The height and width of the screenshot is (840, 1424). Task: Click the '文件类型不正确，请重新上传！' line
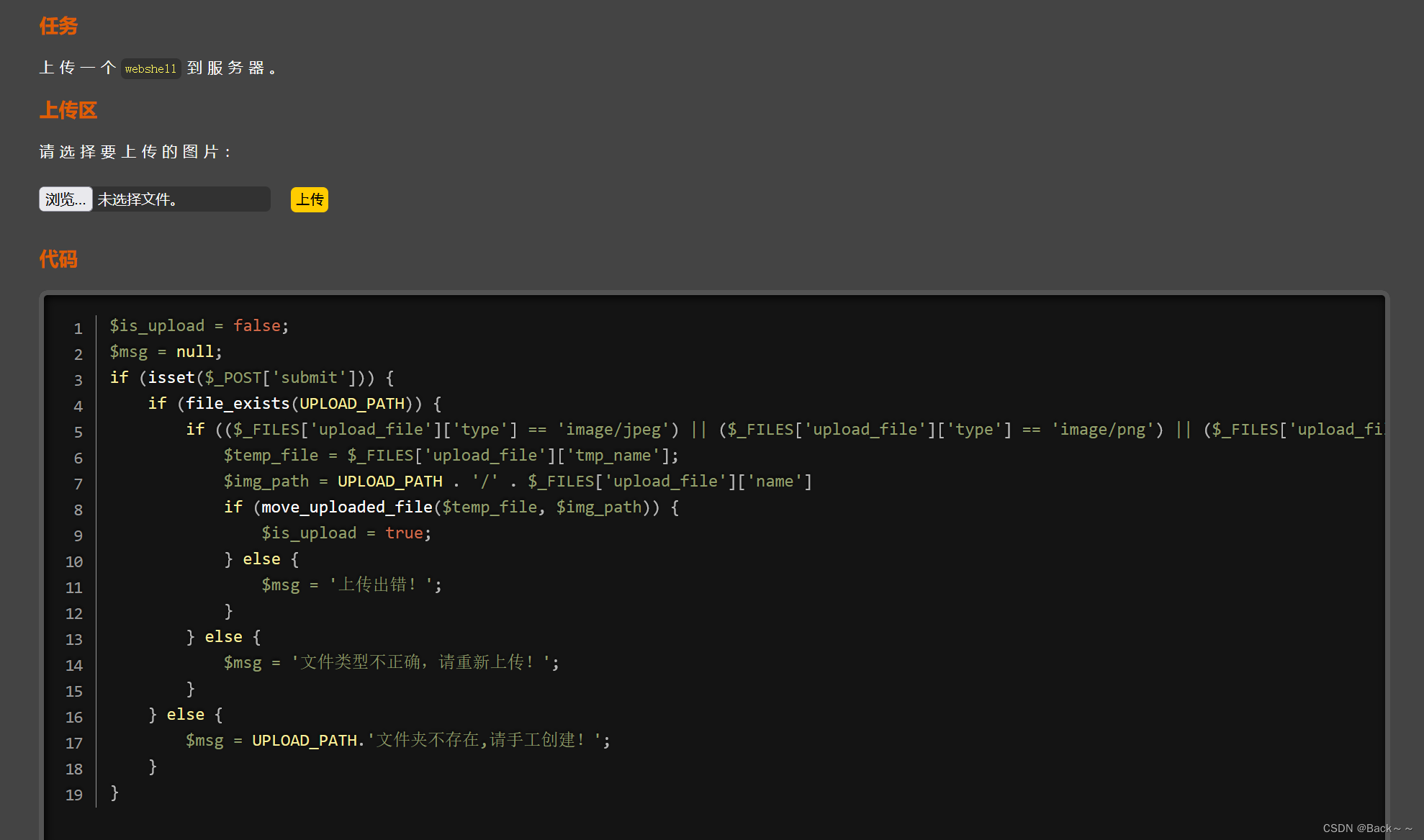click(392, 663)
